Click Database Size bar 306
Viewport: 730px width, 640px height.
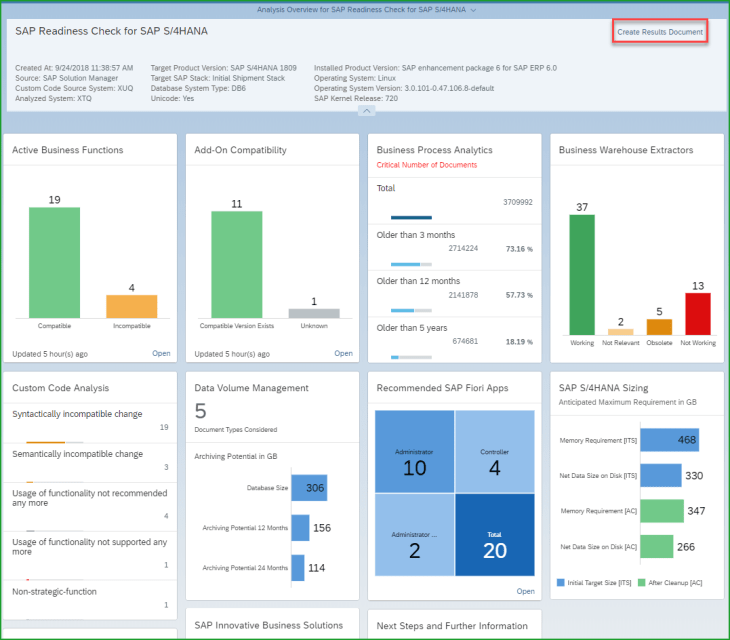(x=309, y=488)
